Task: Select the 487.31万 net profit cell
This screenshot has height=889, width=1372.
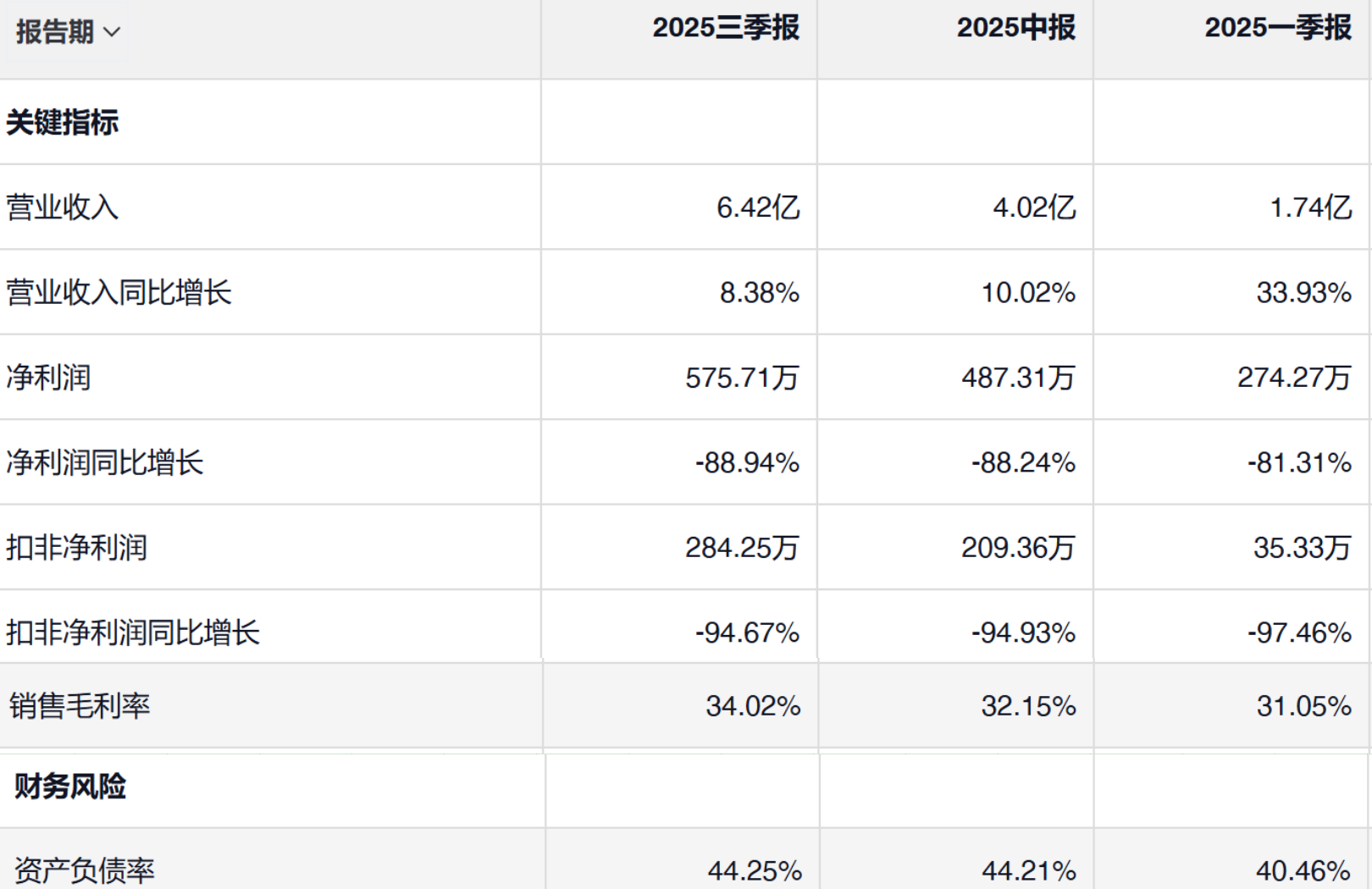Action: pos(1018,378)
